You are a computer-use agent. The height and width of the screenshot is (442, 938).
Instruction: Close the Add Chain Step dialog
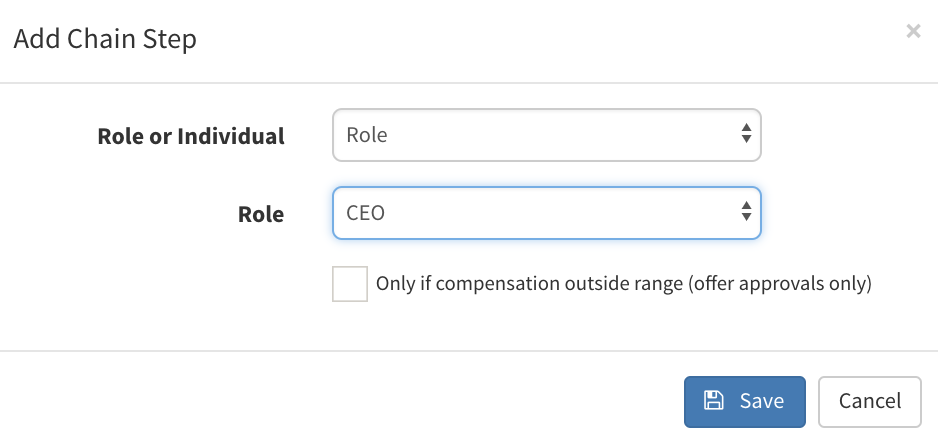[x=912, y=32]
